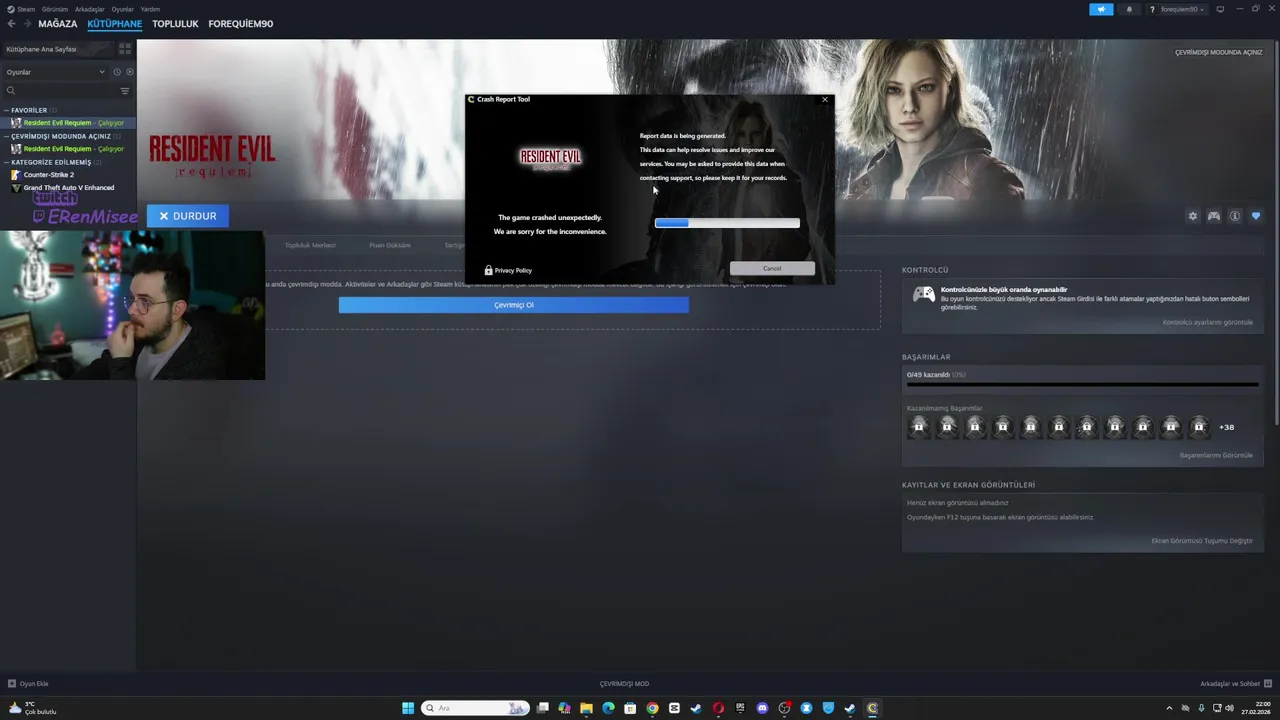Open Steam announcements megaphone button
Viewport: 1280px width, 720px height.
(x=1101, y=9)
